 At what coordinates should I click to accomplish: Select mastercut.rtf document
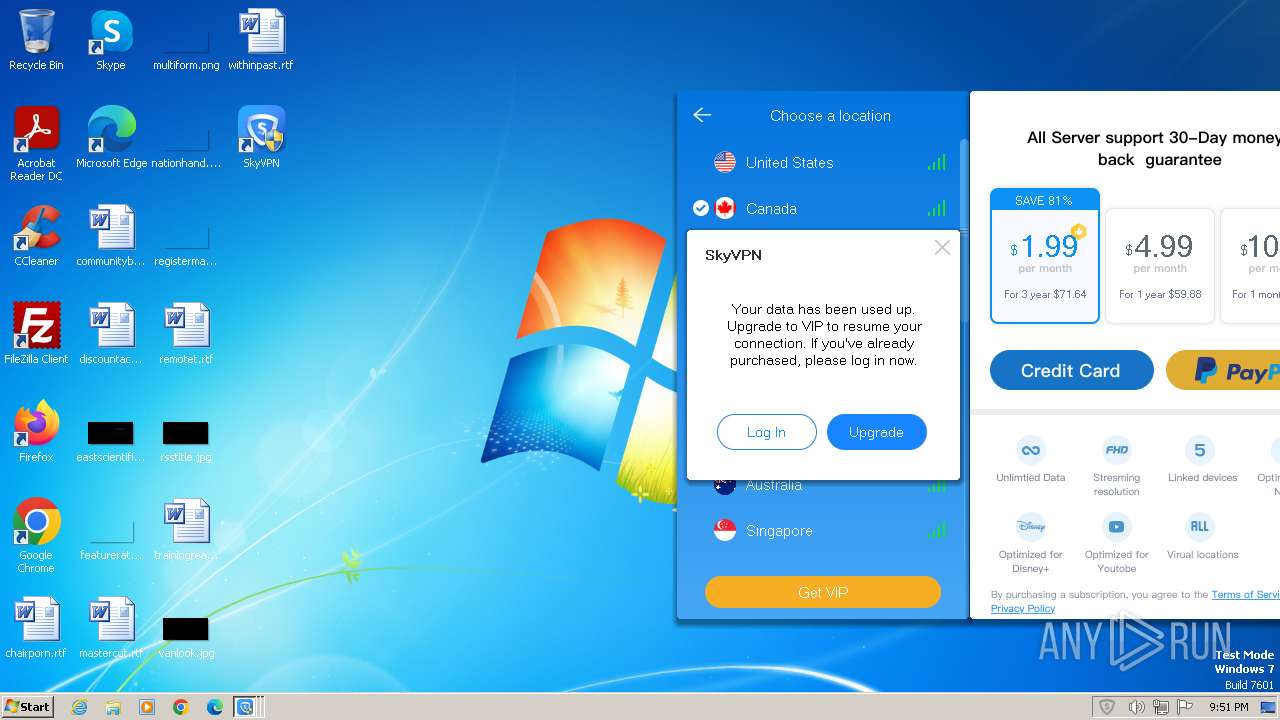(111, 628)
